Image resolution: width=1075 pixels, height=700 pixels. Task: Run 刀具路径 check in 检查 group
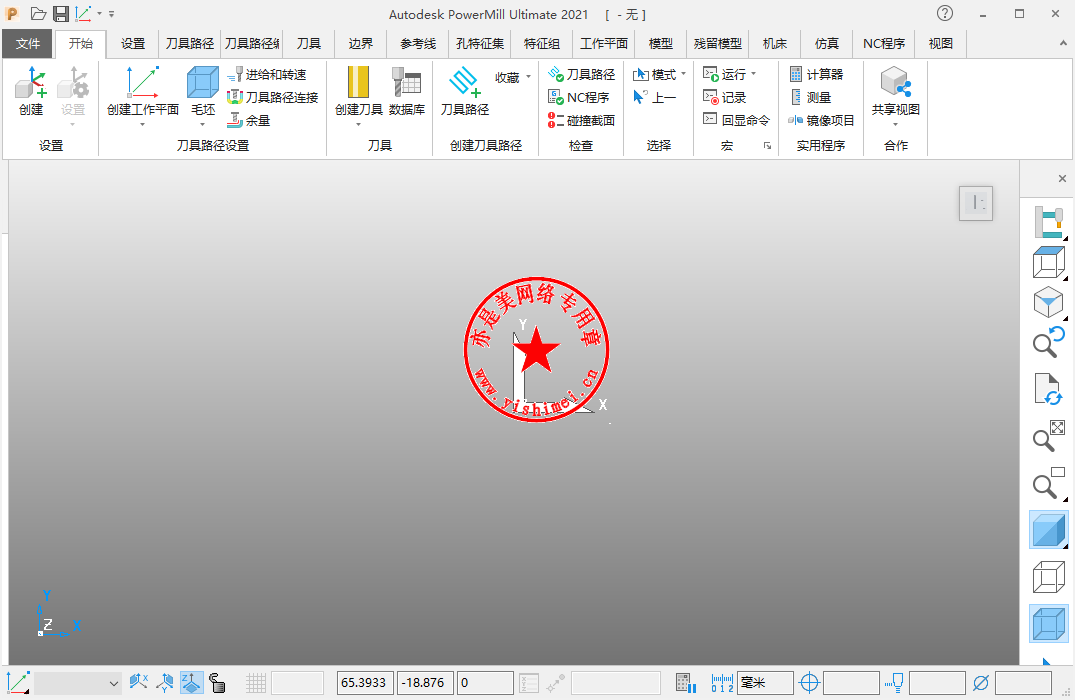[x=581, y=74]
